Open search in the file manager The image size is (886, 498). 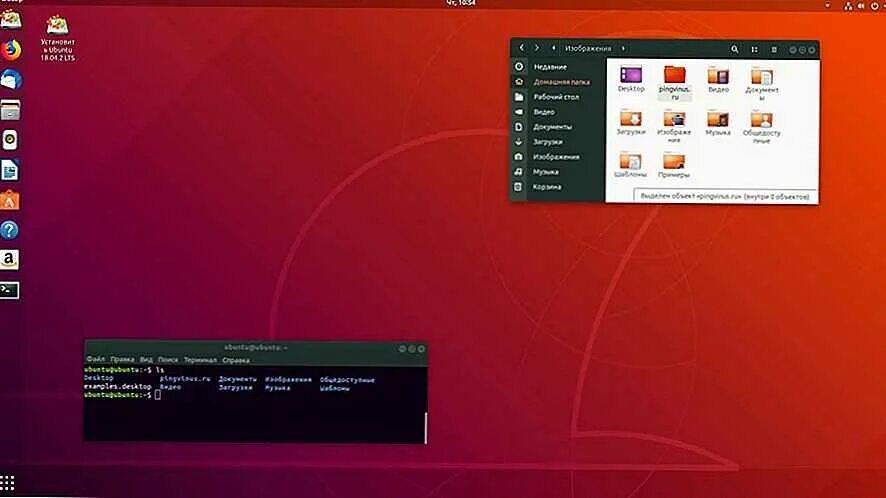[735, 49]
